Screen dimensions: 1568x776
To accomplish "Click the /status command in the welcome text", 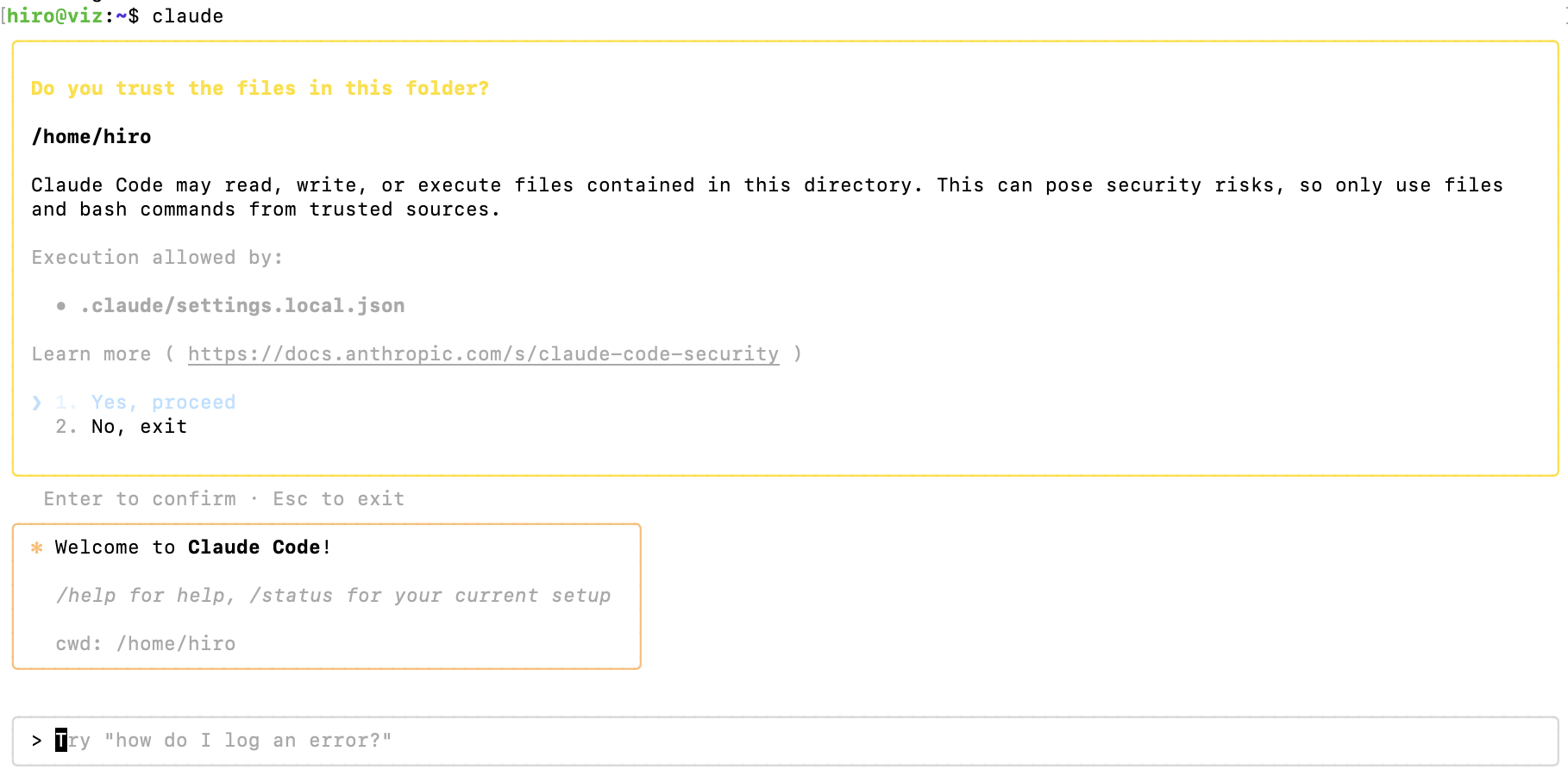I will coord(291,596).
